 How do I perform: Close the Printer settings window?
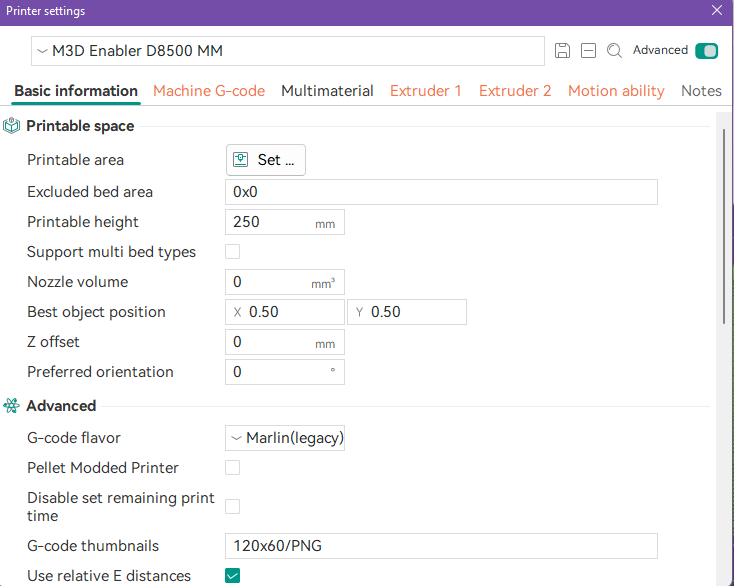coord(716,11)
